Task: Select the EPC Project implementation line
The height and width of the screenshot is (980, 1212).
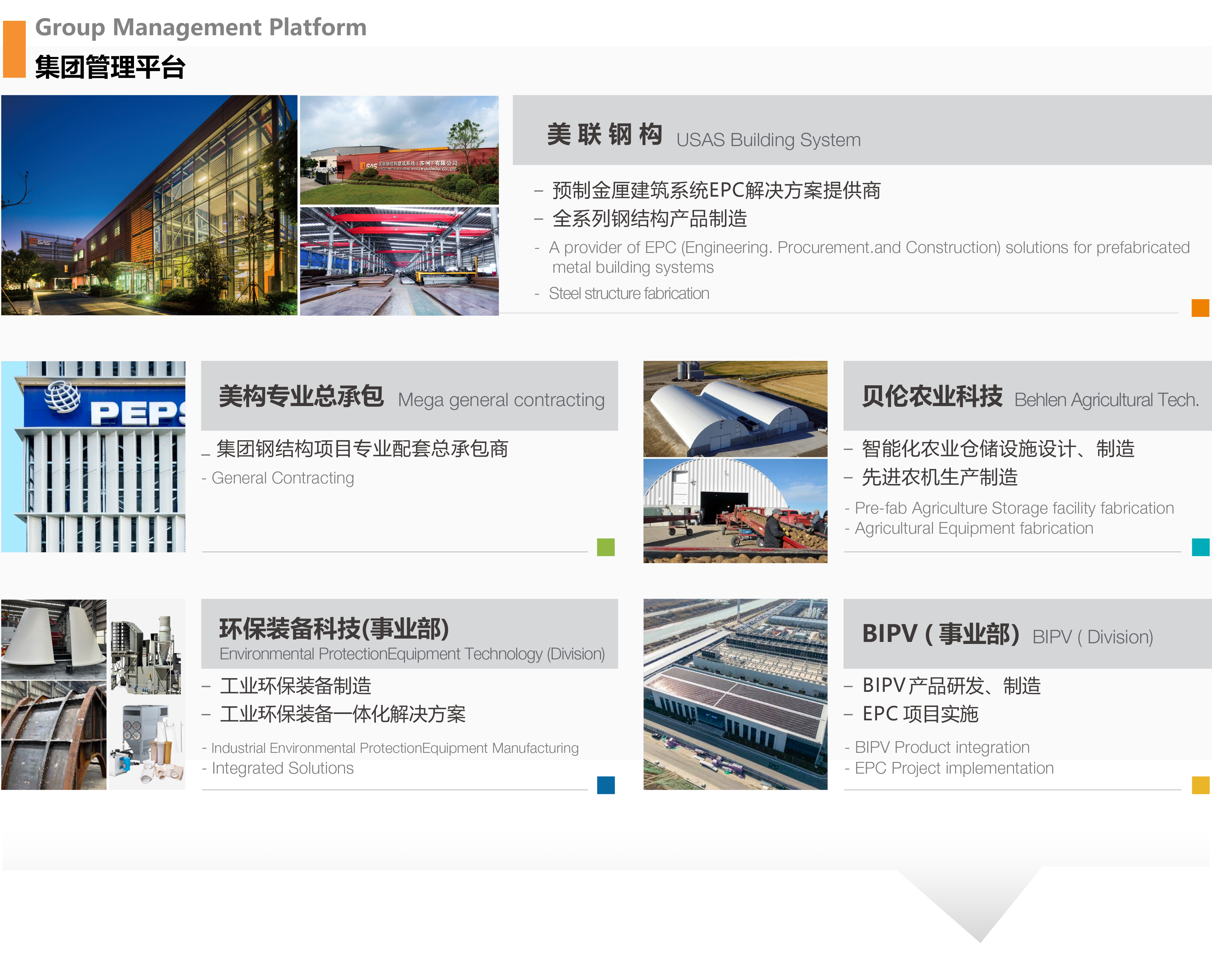Action: point(954,768)
